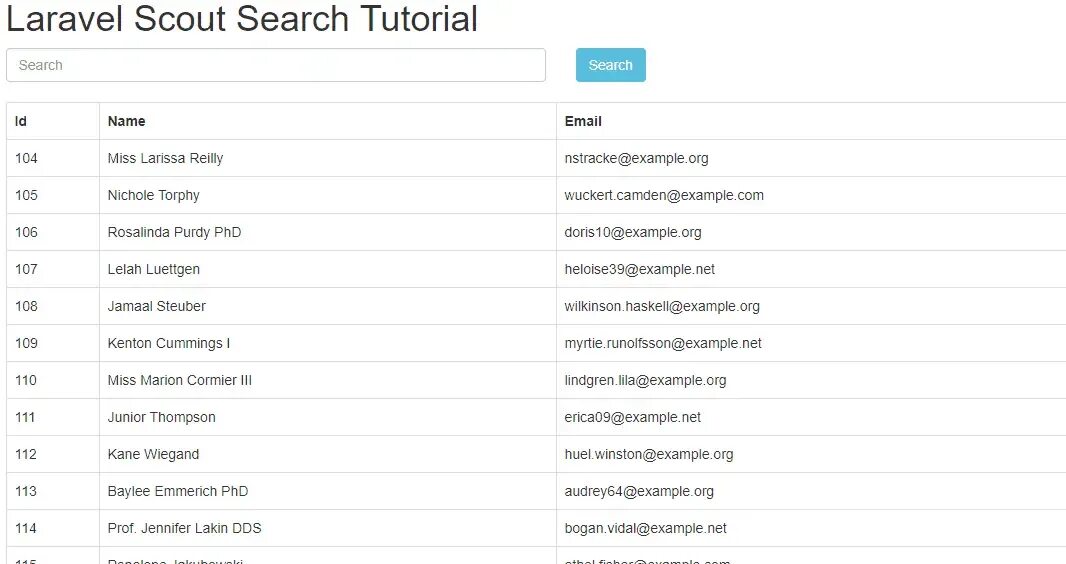
Task: Click the Jamaal Steuber name cell
Action: [157, 306]
